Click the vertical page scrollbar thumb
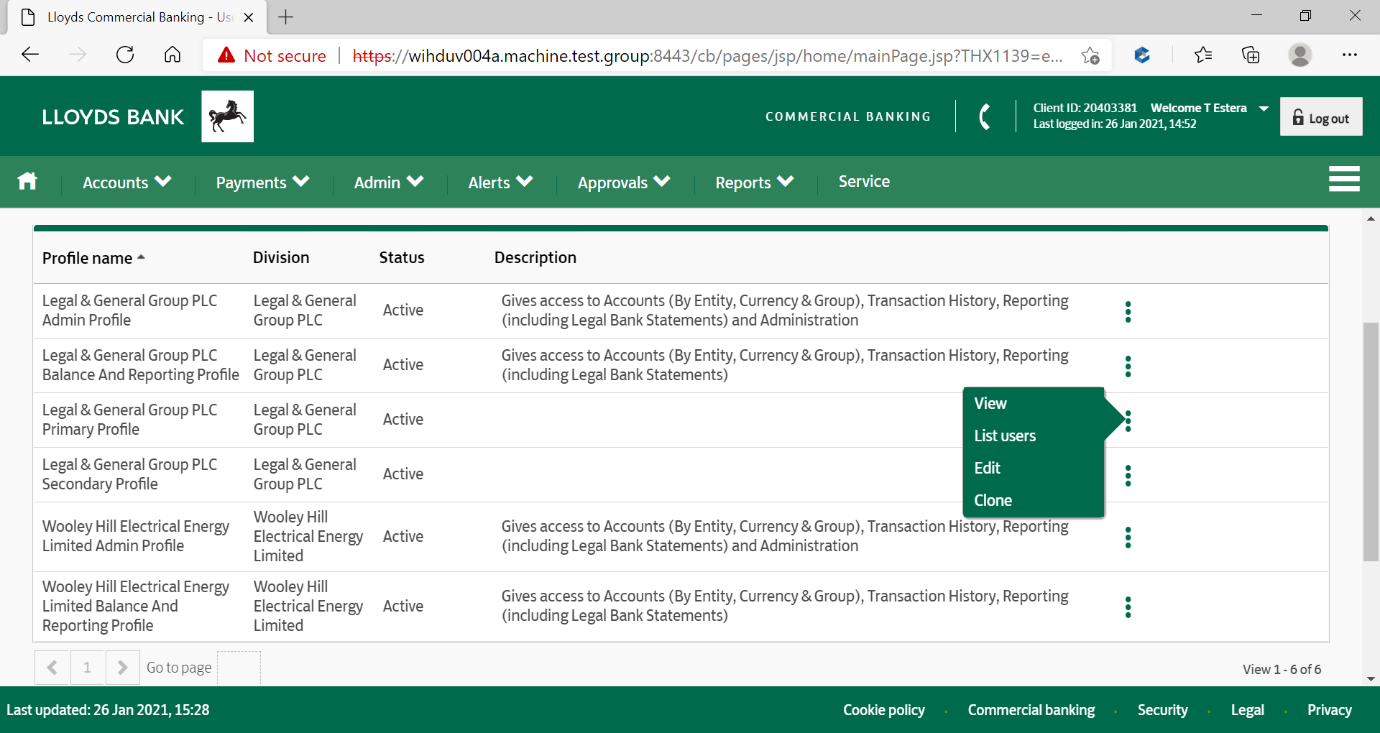 [x=1371, y=440]
